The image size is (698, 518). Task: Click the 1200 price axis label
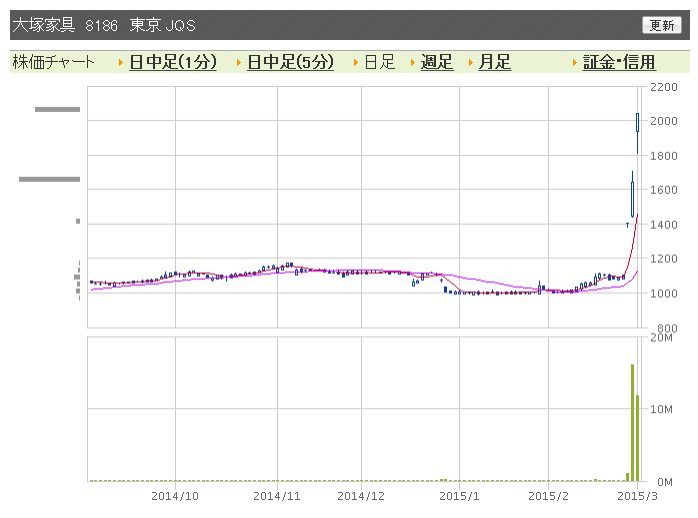tap(664, 259)
